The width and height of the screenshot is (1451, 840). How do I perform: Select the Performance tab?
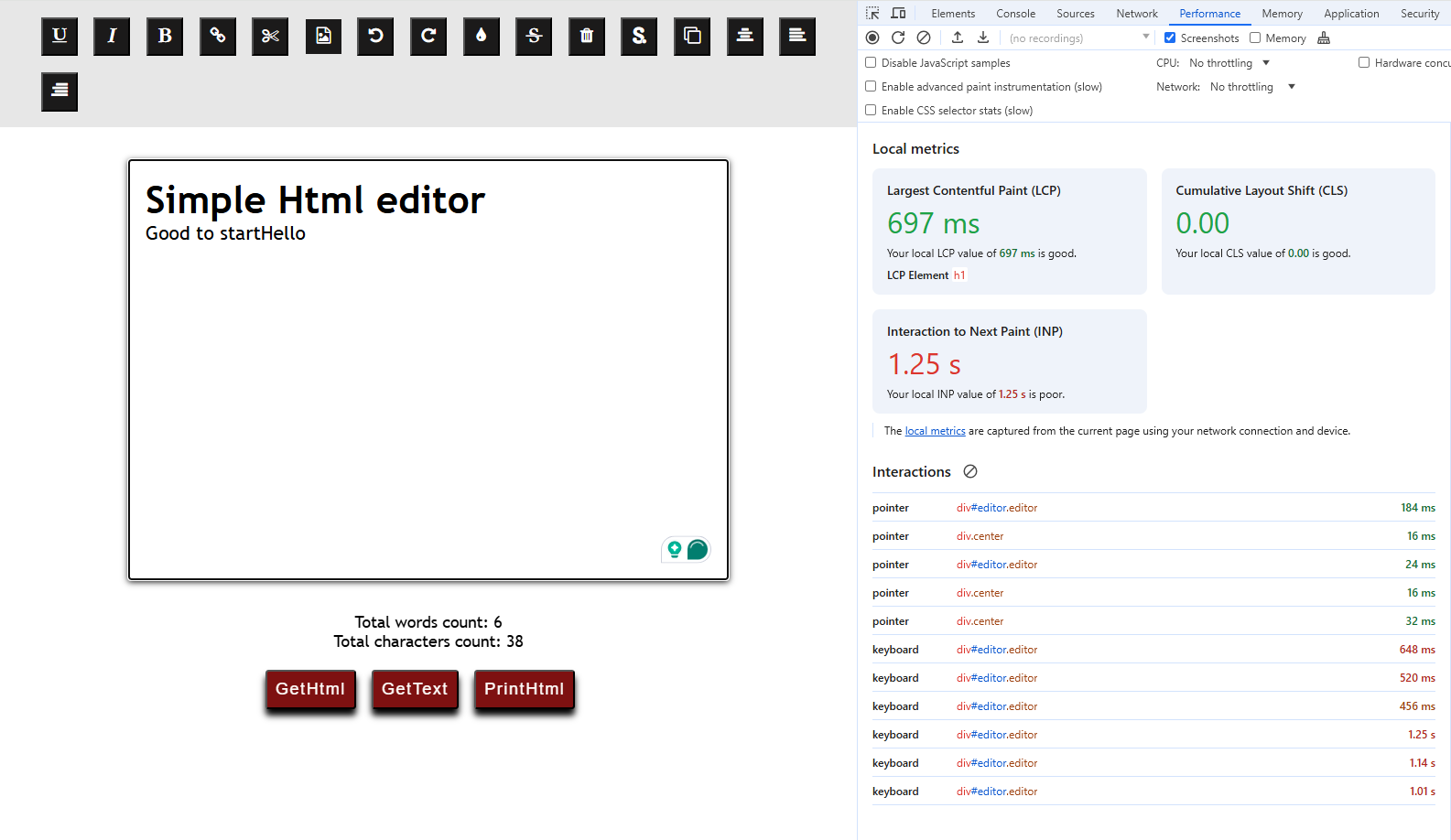coord(1209,14)
